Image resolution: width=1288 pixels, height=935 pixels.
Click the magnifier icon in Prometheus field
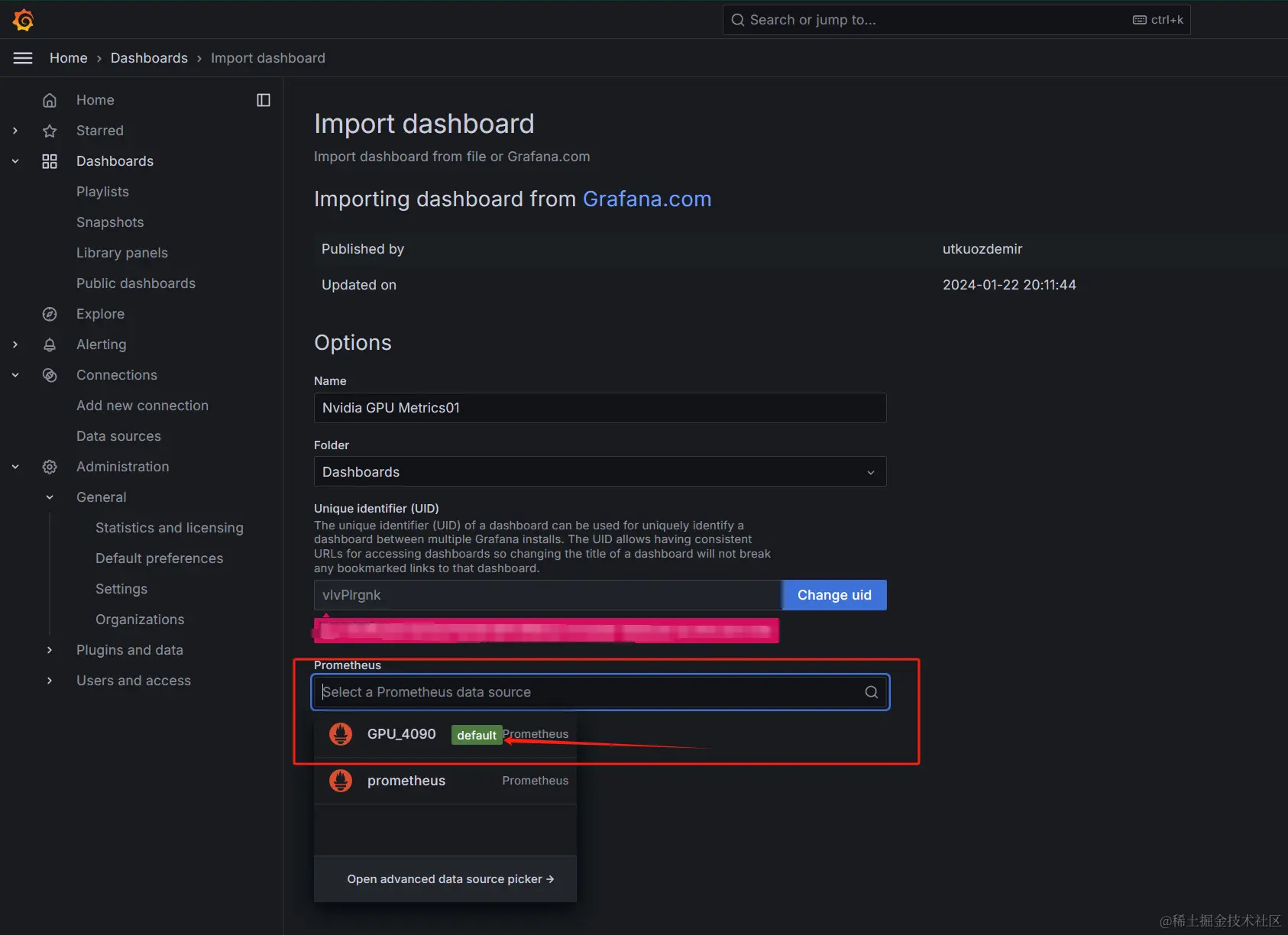[871, 692]
